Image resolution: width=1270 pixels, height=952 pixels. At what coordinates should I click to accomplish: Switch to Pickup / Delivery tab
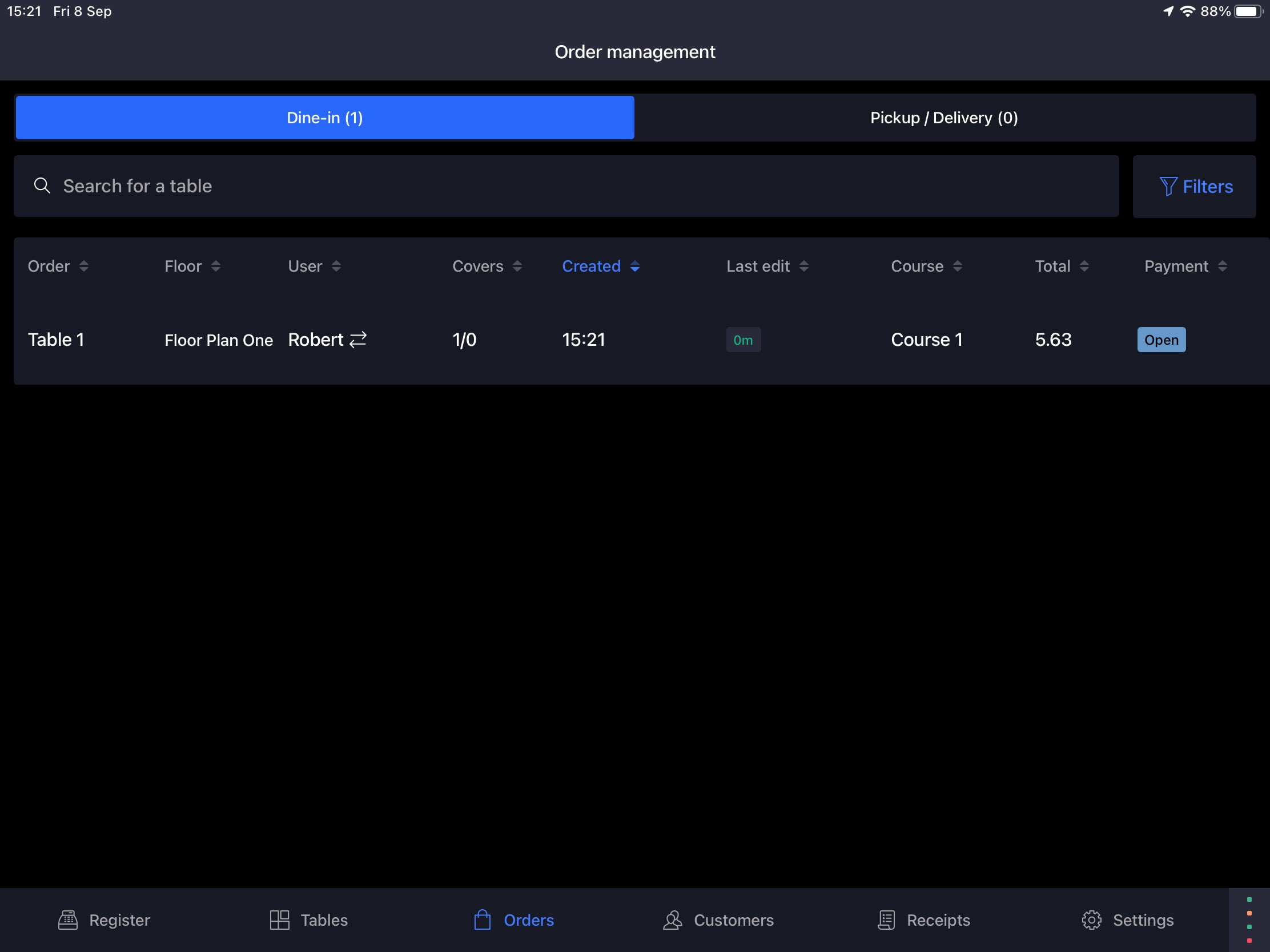click(x=944, y=118)
